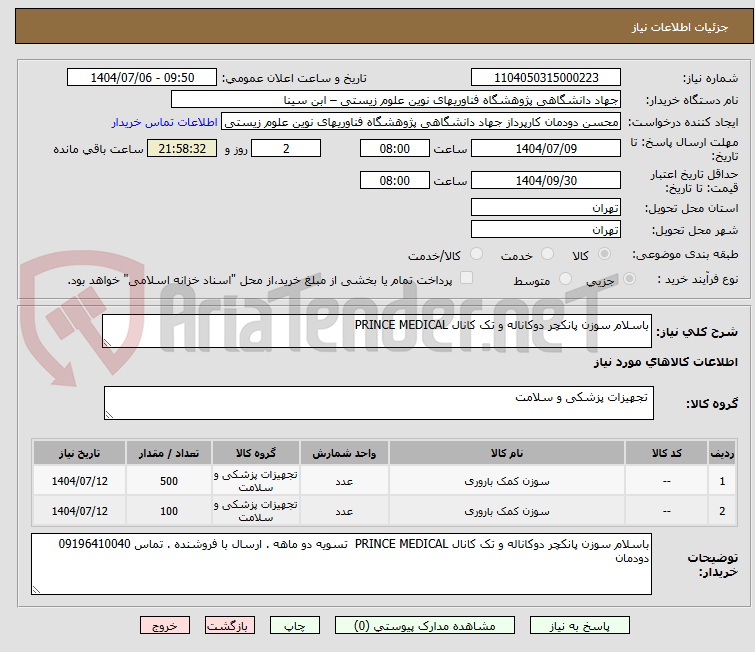Click the توضیحات خریدار text area
The width and height of the screenshot is (755, 652).
341,563
